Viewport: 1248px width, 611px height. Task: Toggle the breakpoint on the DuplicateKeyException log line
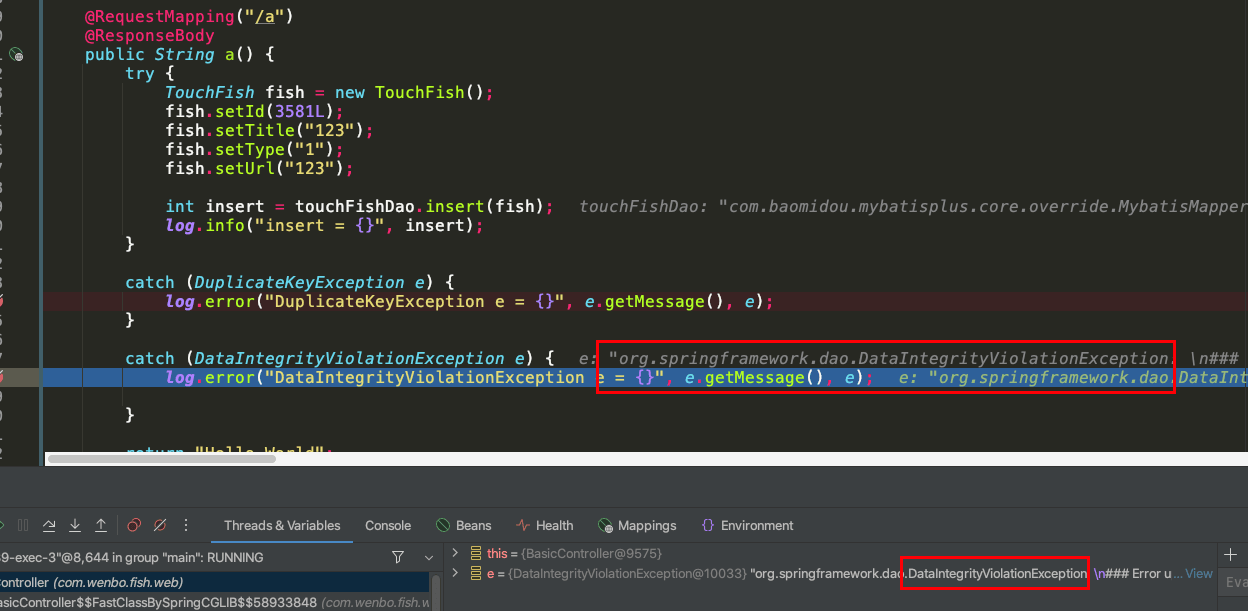coord(3,301)
